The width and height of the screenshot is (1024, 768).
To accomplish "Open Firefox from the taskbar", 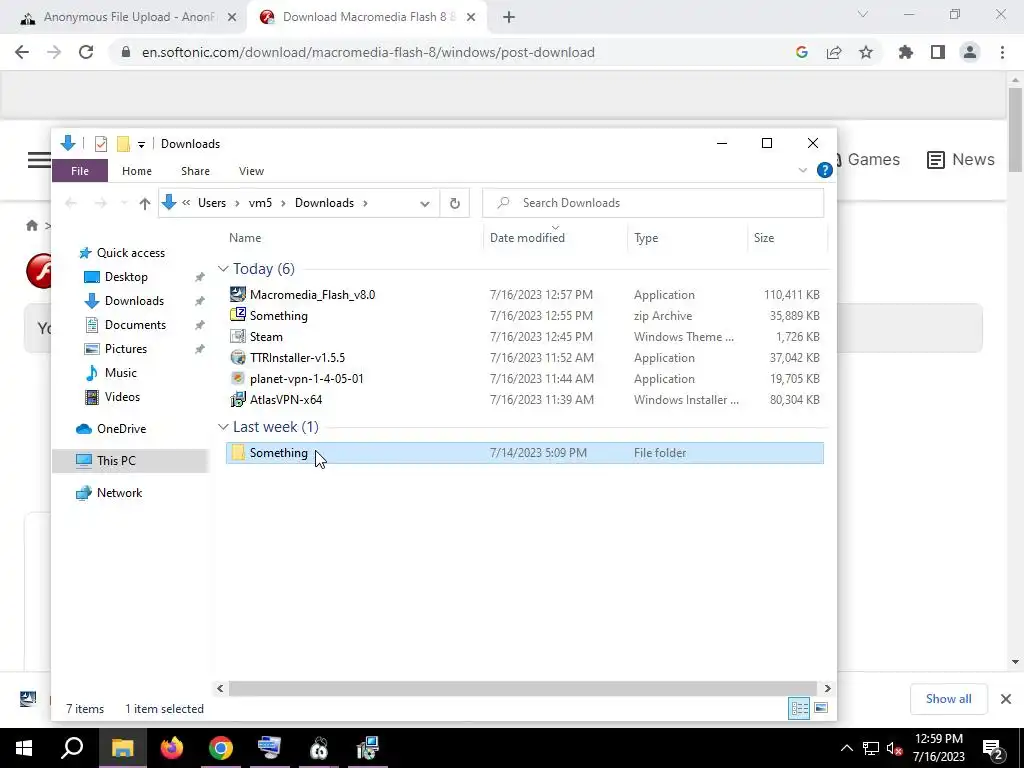I will [172, 748].
